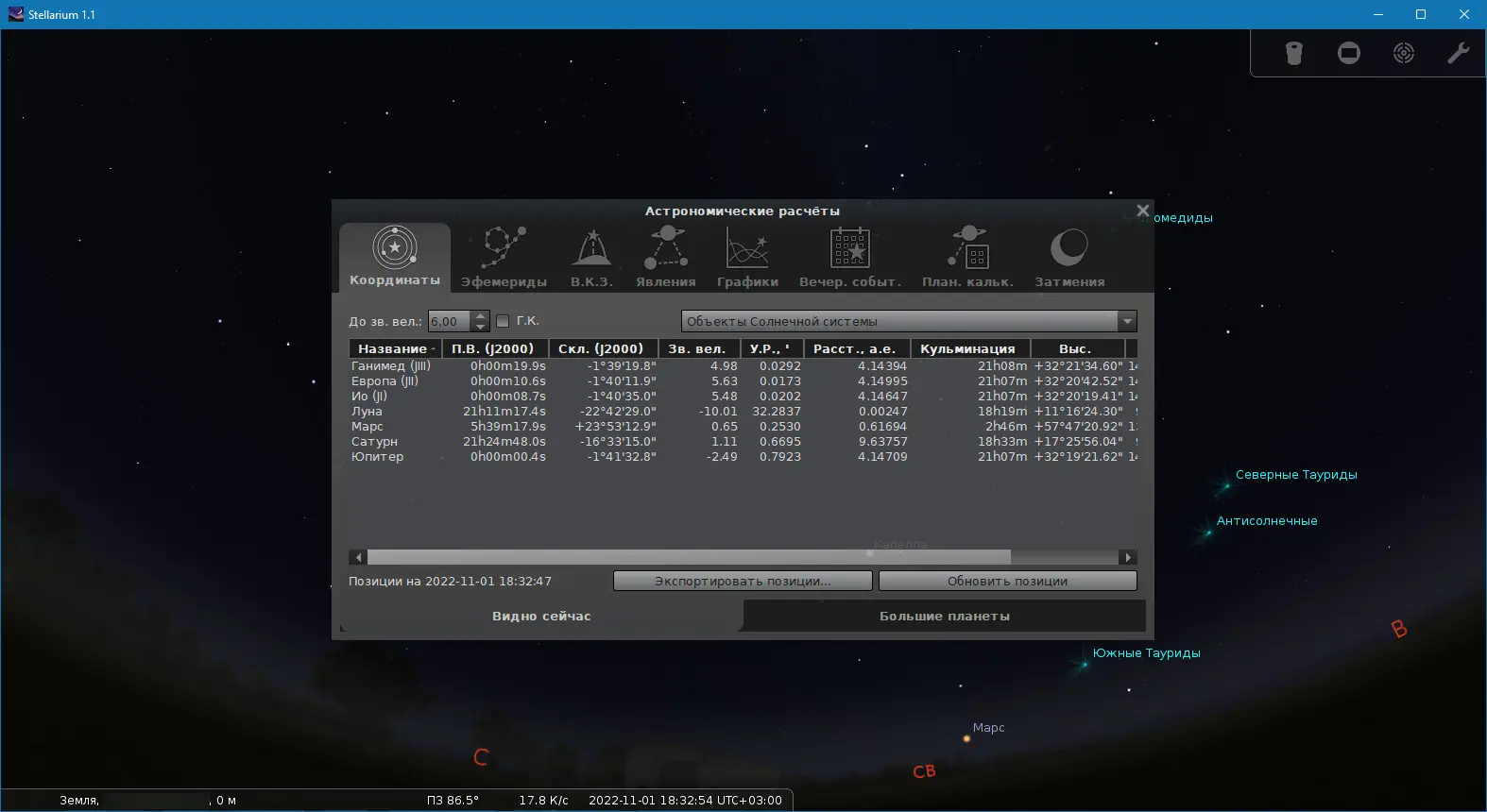Switch to Видно сейчас sub-tab

541,616
